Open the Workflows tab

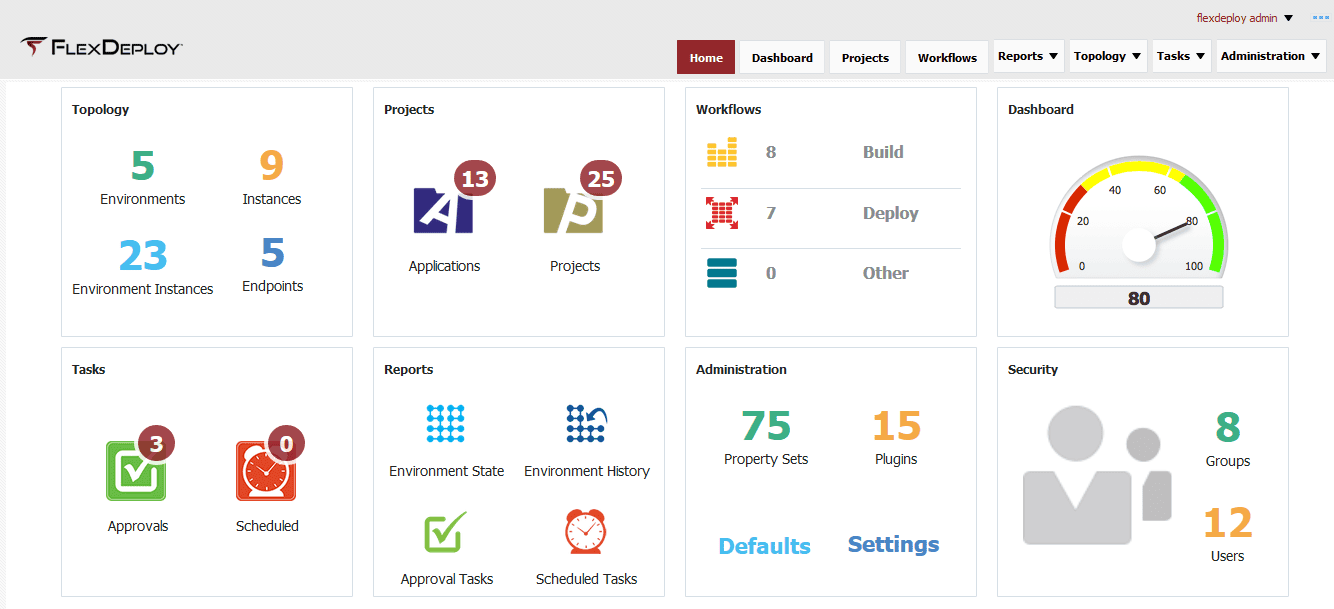[947, 57]
